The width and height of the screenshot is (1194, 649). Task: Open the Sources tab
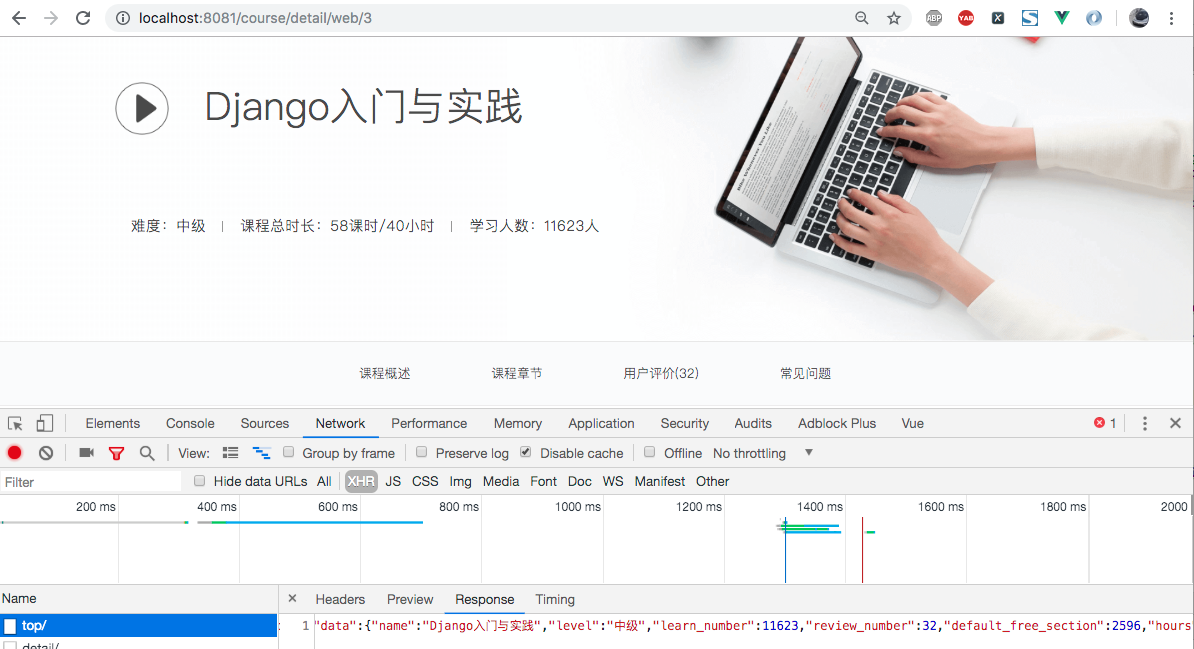coord(265,424)
